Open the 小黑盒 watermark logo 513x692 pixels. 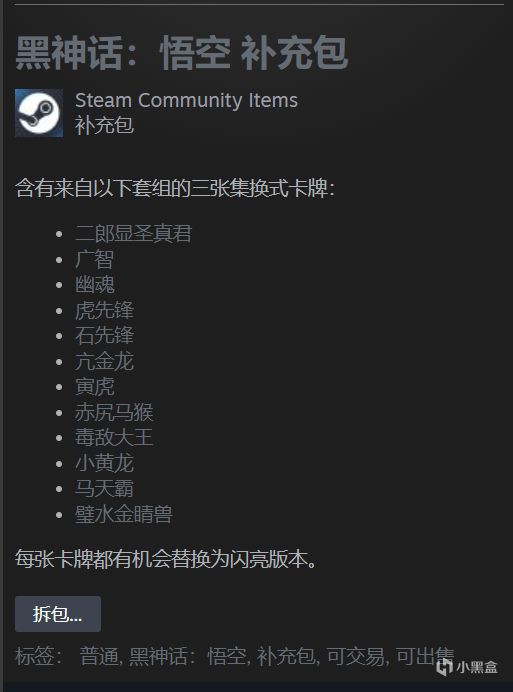click(467, 667)
